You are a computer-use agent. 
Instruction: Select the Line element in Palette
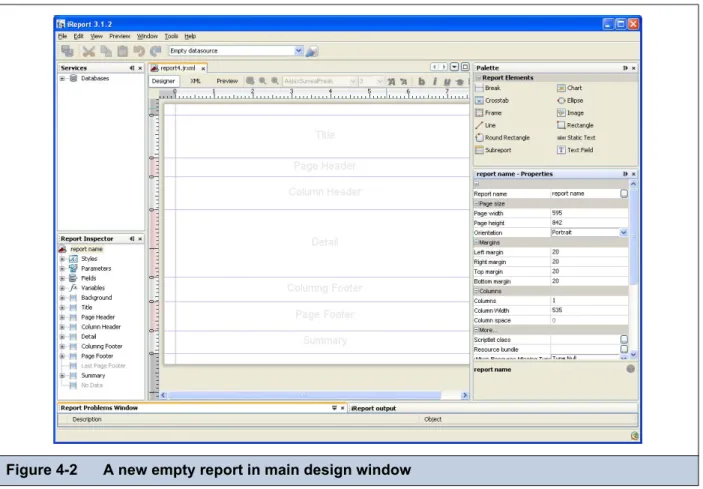(x=486, y=125)
